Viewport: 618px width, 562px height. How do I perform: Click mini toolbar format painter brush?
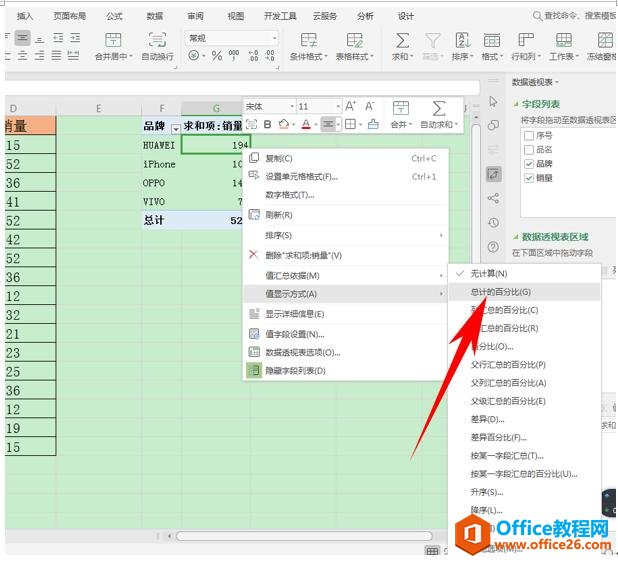click(x=373, y=125)
